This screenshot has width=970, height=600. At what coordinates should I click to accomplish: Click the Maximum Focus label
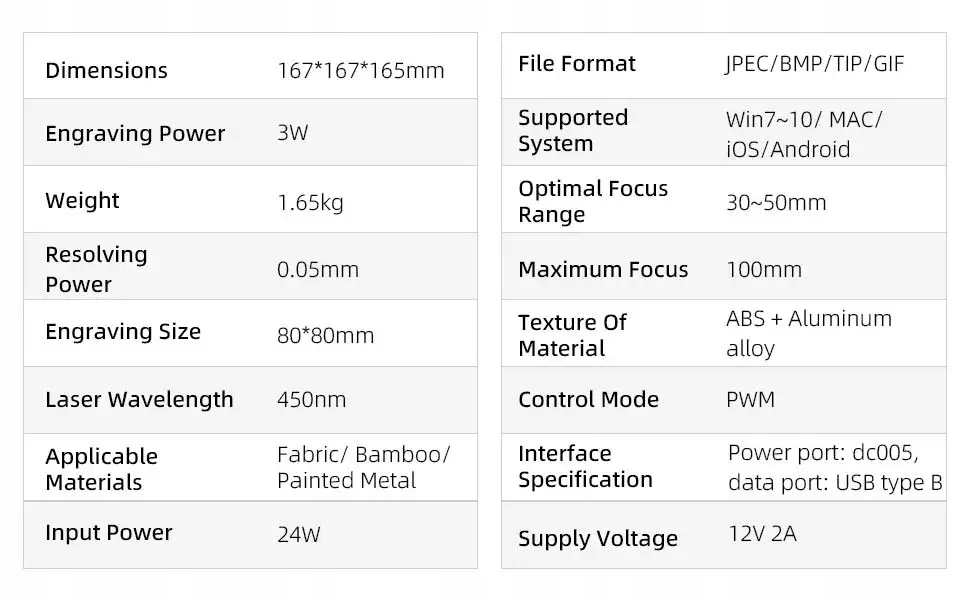coord(603,270)
